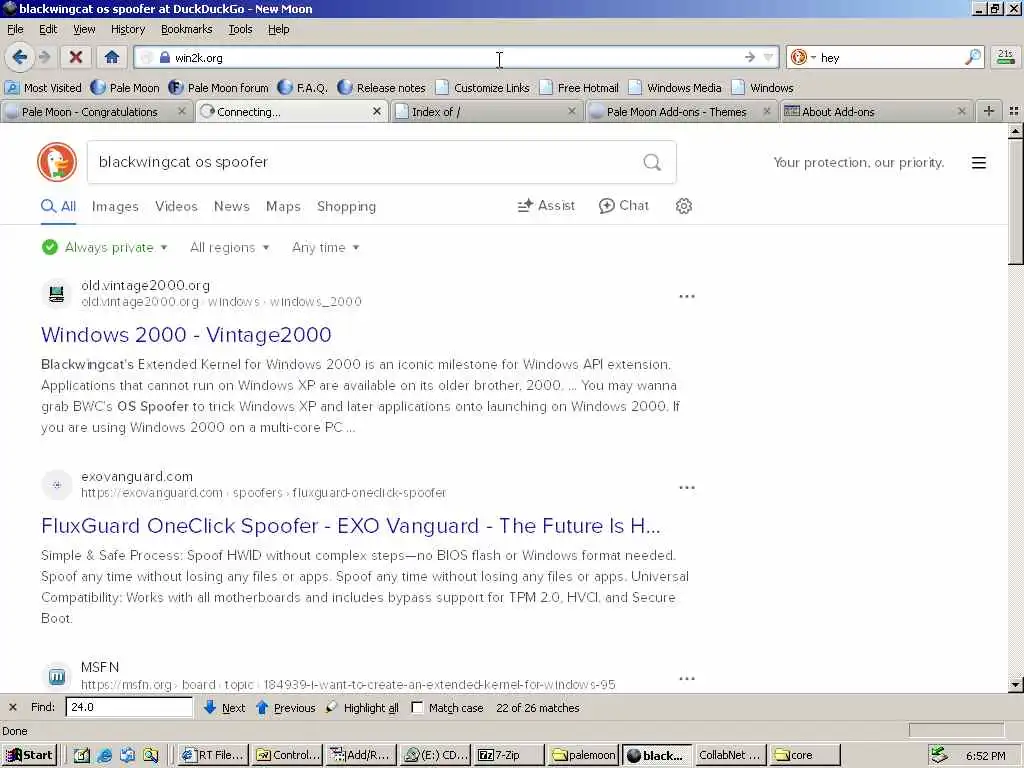1024x768 pixels.
Task: Open the F.A.Q. bookmark
Action: 302,88
